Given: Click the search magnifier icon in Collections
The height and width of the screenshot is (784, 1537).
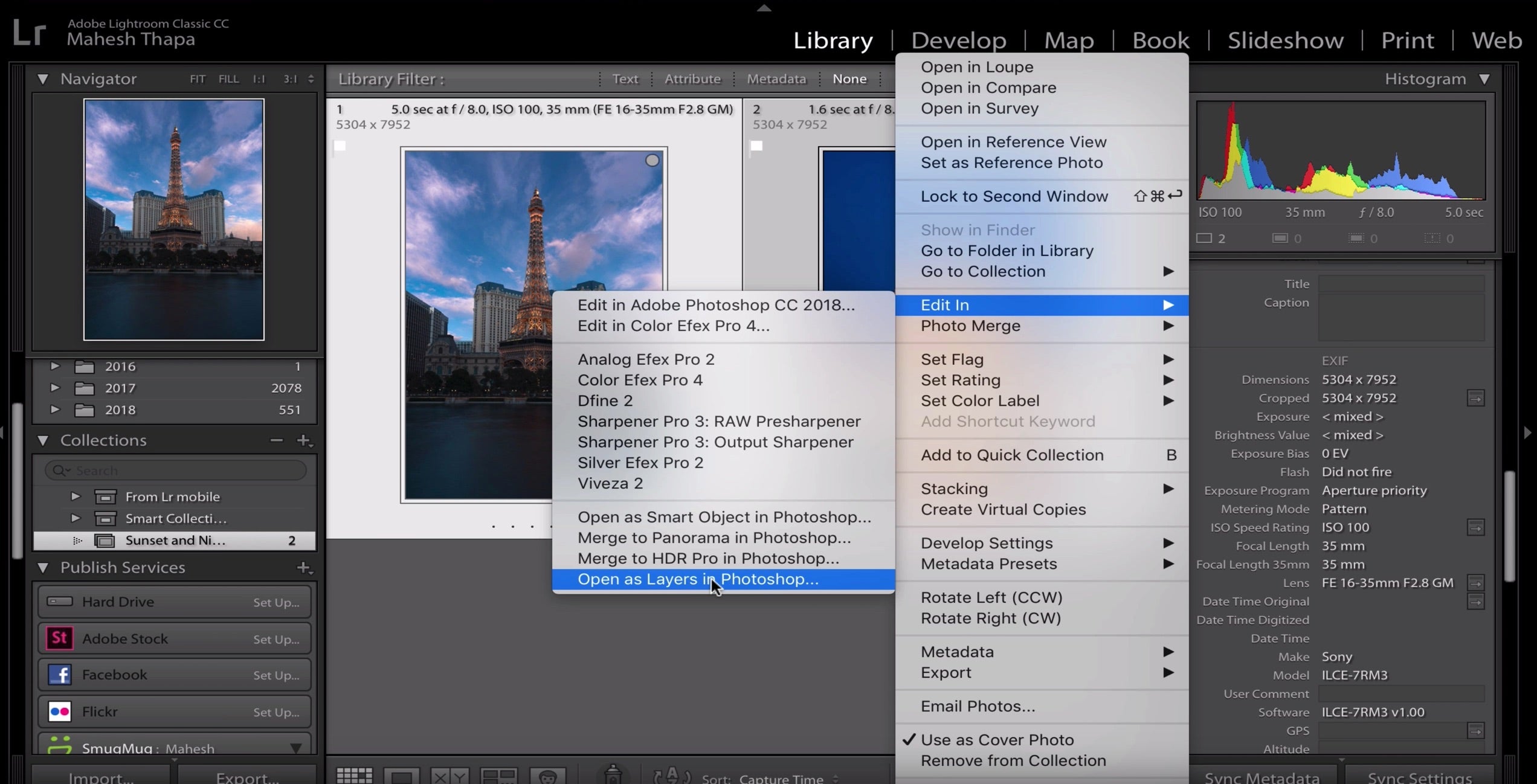Looking at the screenshot, I should 59,470.
